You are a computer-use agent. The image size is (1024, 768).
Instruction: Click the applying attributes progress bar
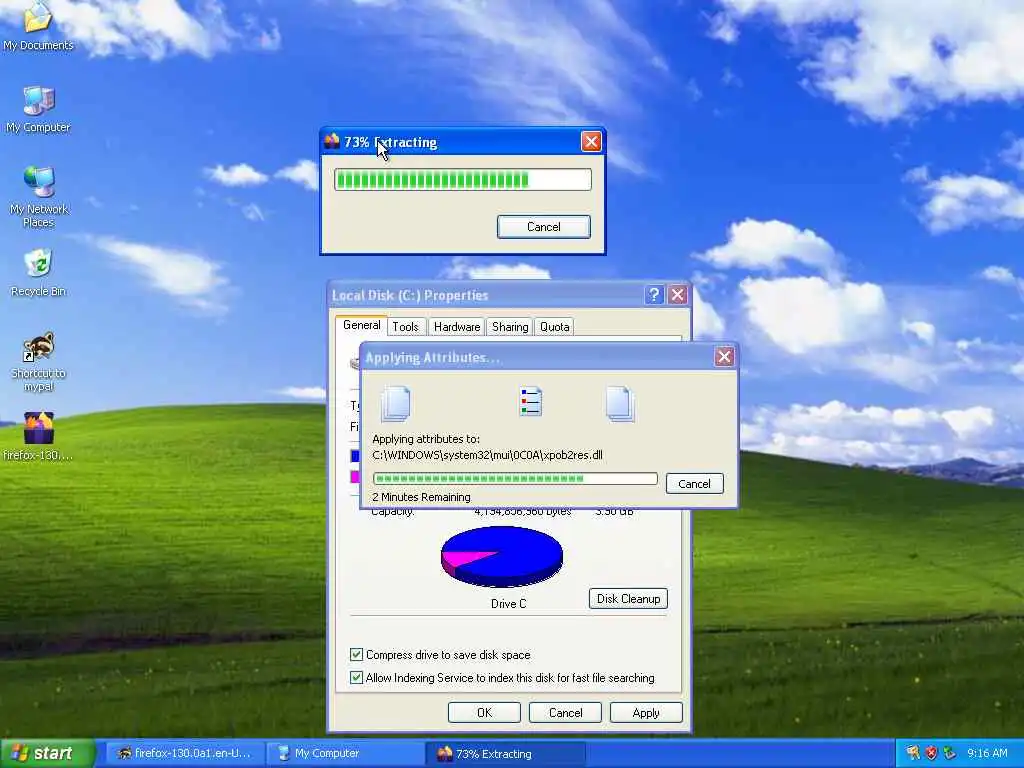[x=515, y=479]
